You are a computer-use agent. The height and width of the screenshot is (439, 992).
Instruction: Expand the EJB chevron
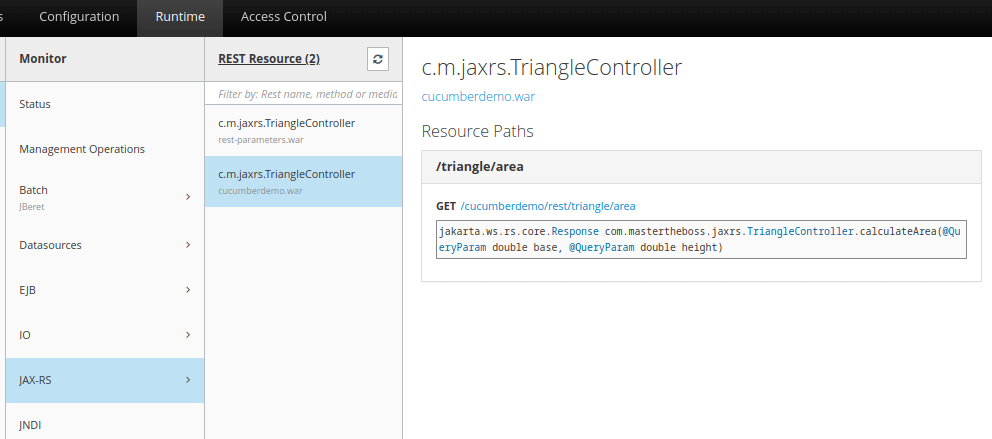click(x=188, y=290)
